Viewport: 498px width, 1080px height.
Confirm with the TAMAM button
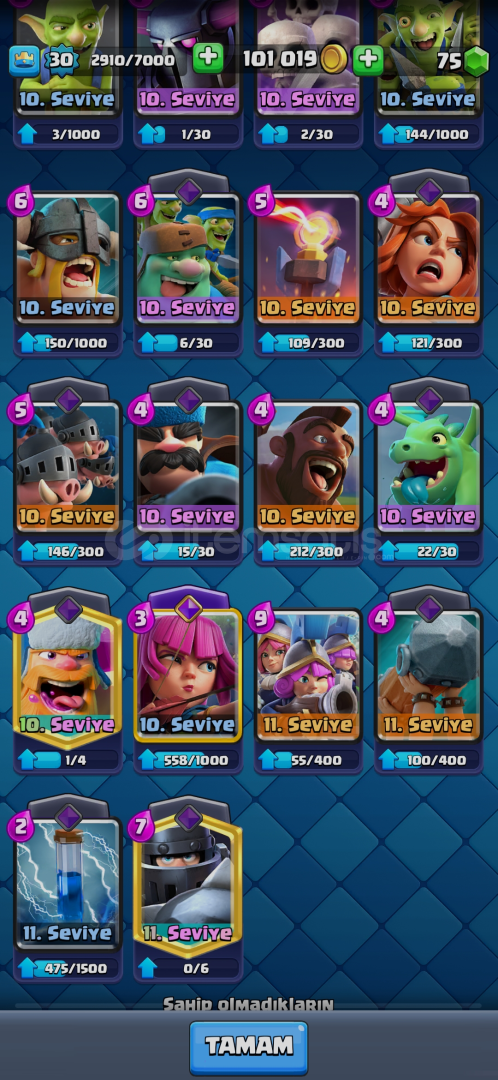249,1047
